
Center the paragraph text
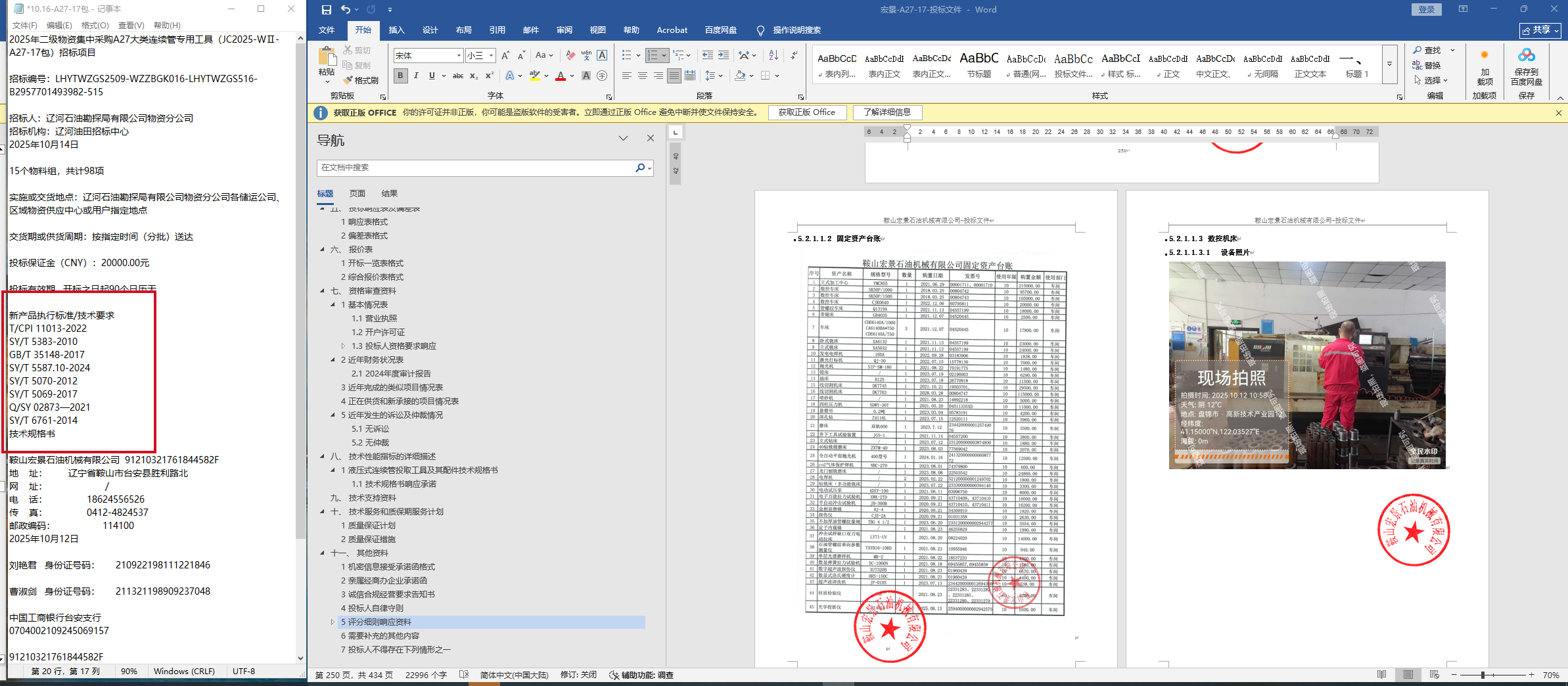coord(643,76)
